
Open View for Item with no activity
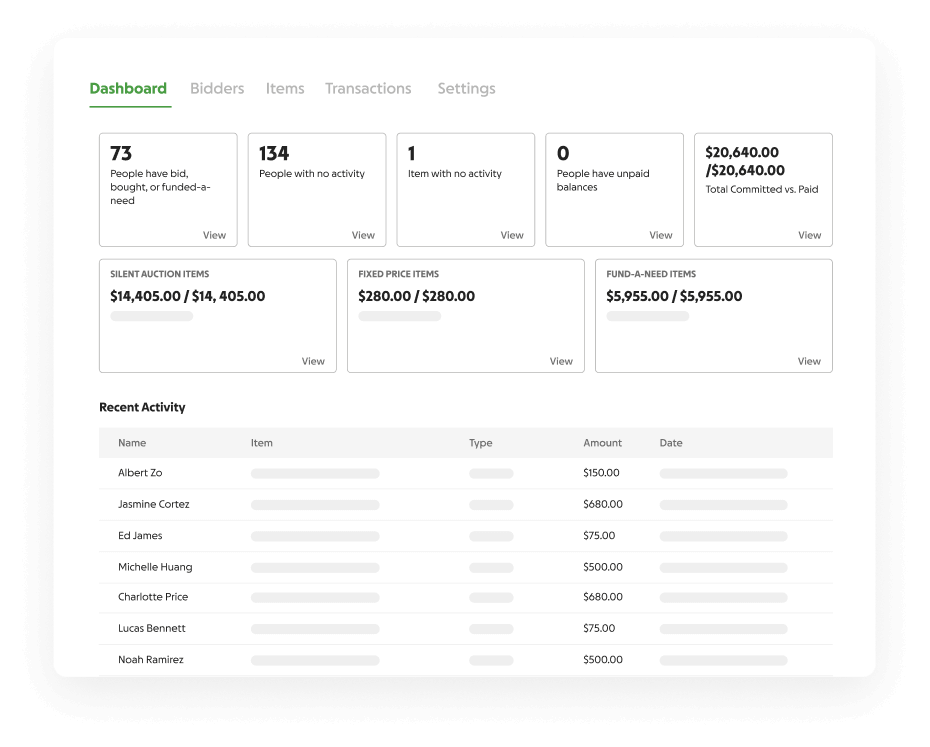point(512,235)
